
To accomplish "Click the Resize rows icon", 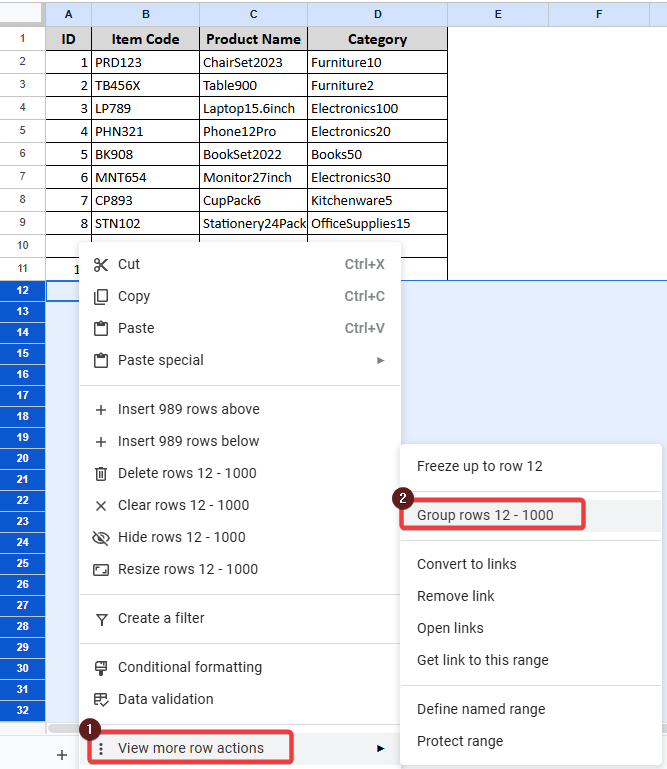I will click(x=100, y=569).
